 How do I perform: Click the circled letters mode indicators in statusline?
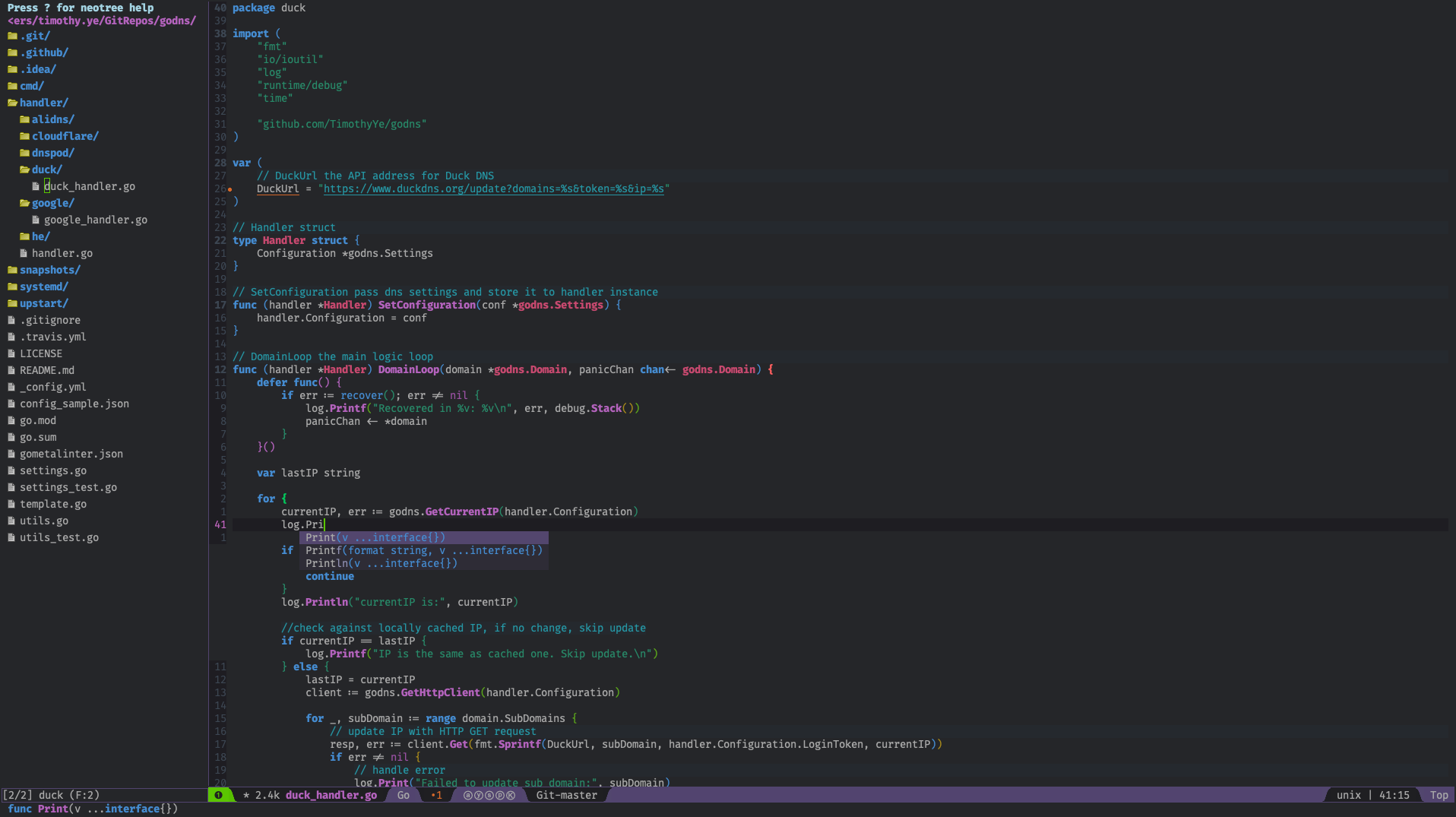489,795
